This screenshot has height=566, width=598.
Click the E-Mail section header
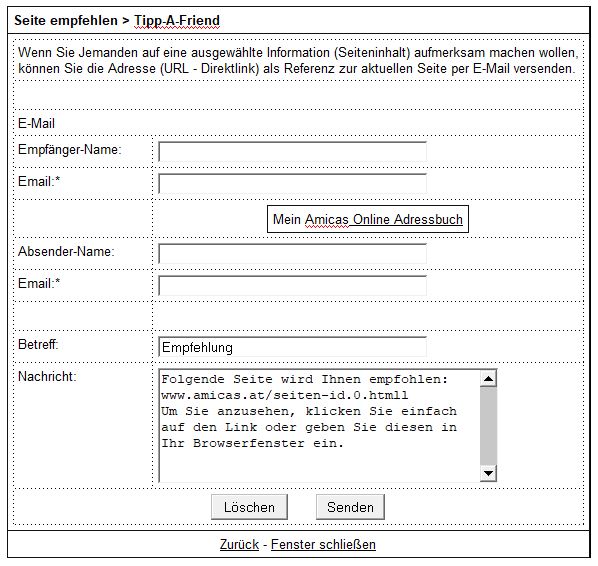pos(36,124)
